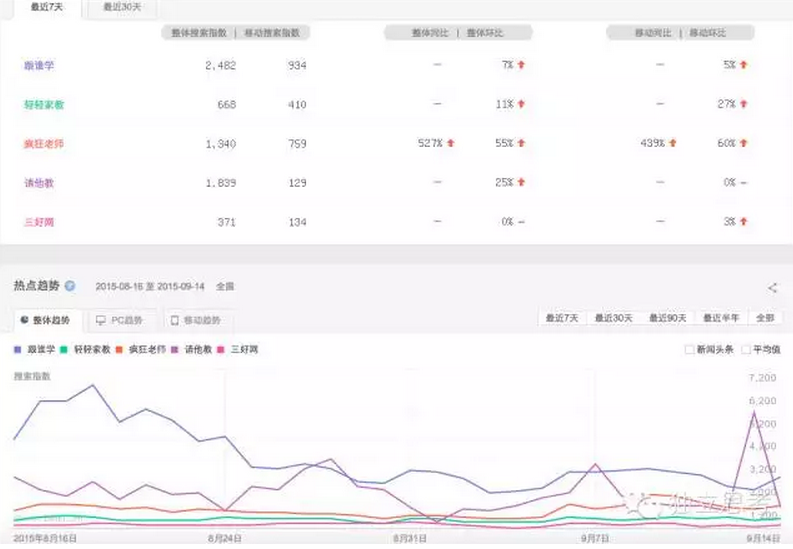The height and width of the screenshot is (549, 793).
Task: Click the 最近90天 range button
Action: point(667,318)
